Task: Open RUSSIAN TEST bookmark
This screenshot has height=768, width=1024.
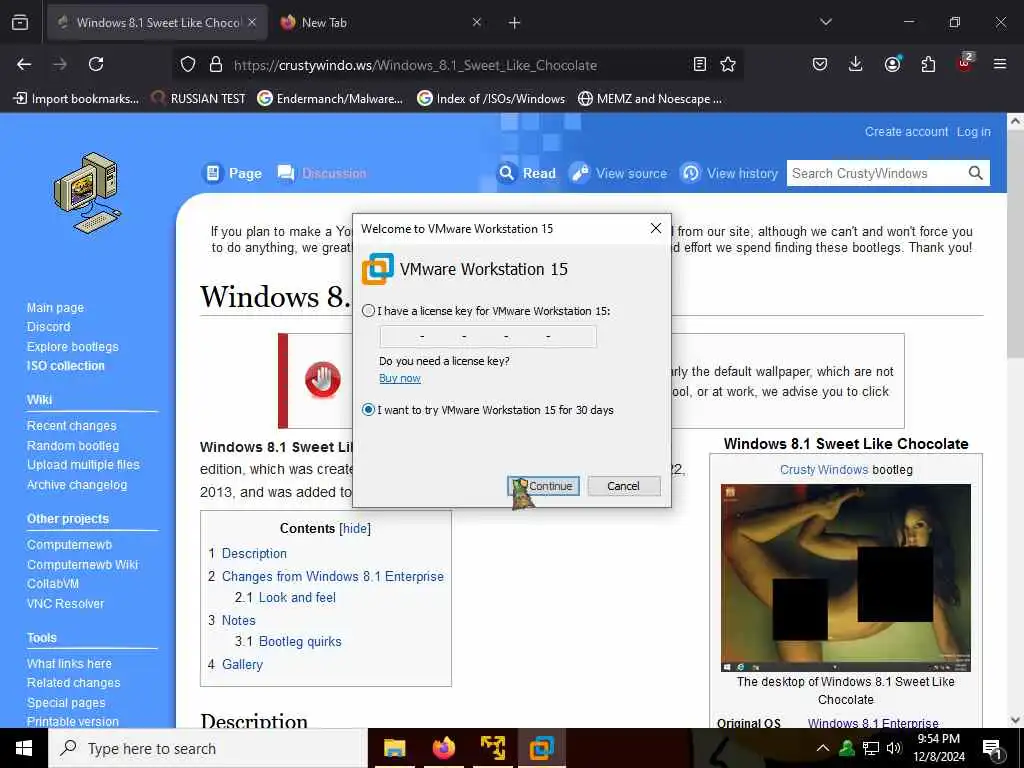Action: point(199,99)
